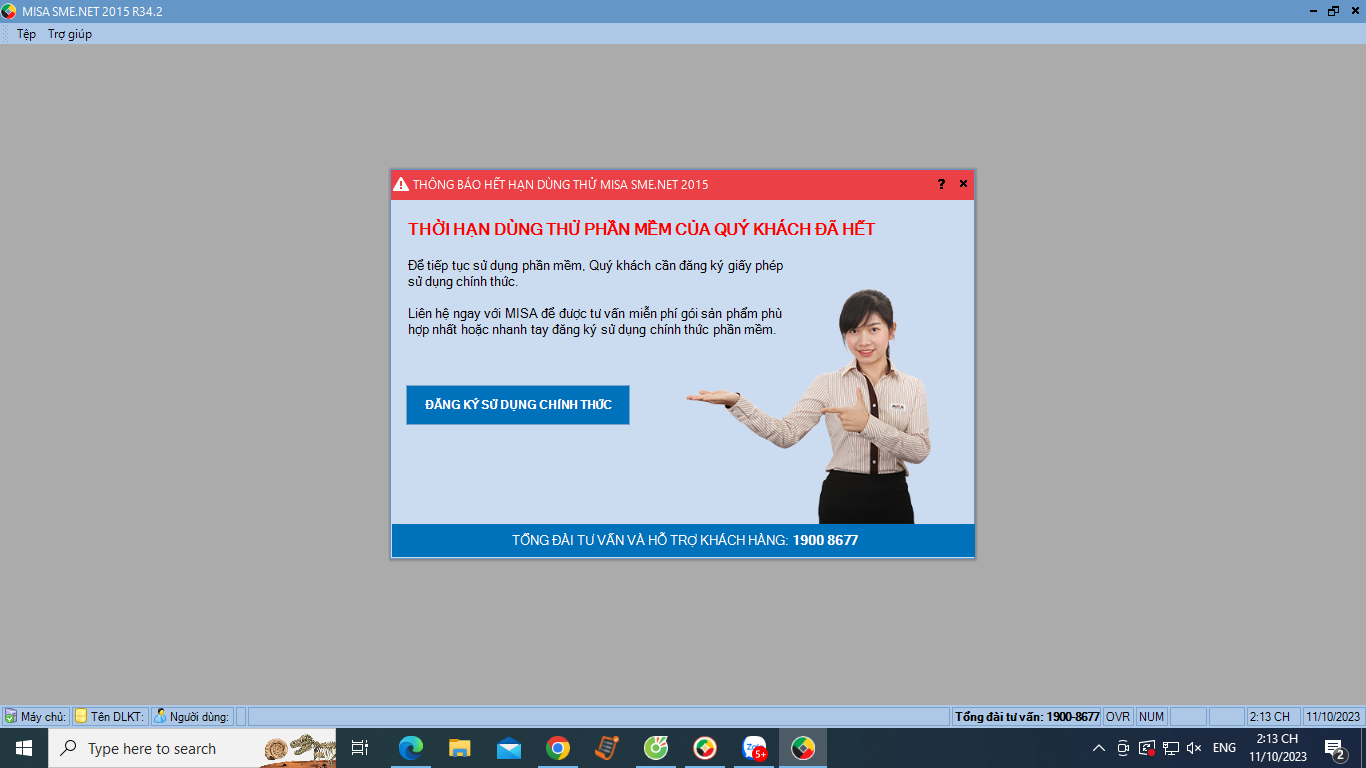
Task: Click the Type here to search box
Action: 192,748
